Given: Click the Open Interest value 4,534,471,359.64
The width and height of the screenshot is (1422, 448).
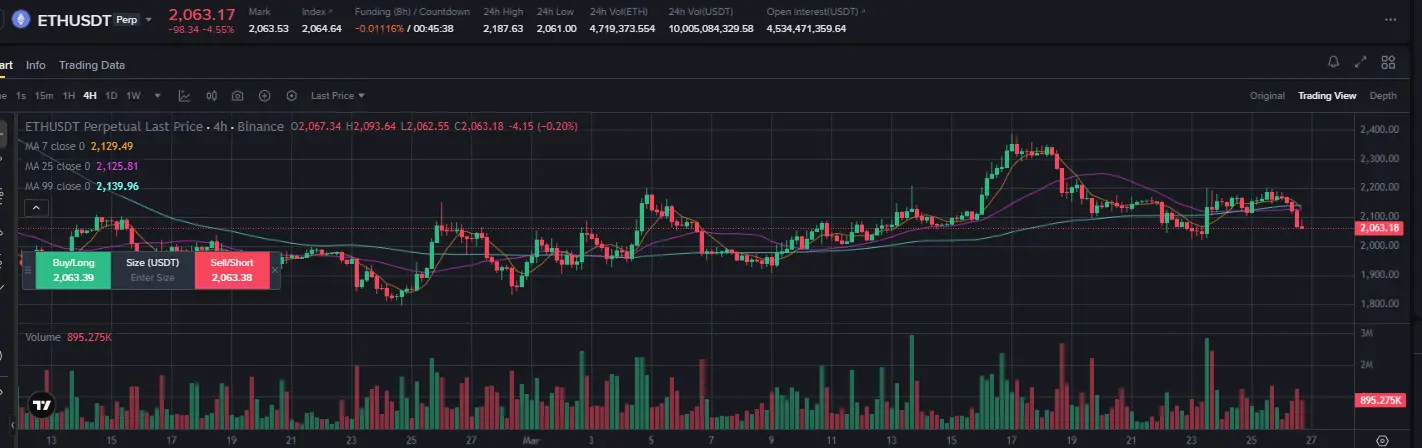Looking at the screenshot, I should tap(806, 28).
